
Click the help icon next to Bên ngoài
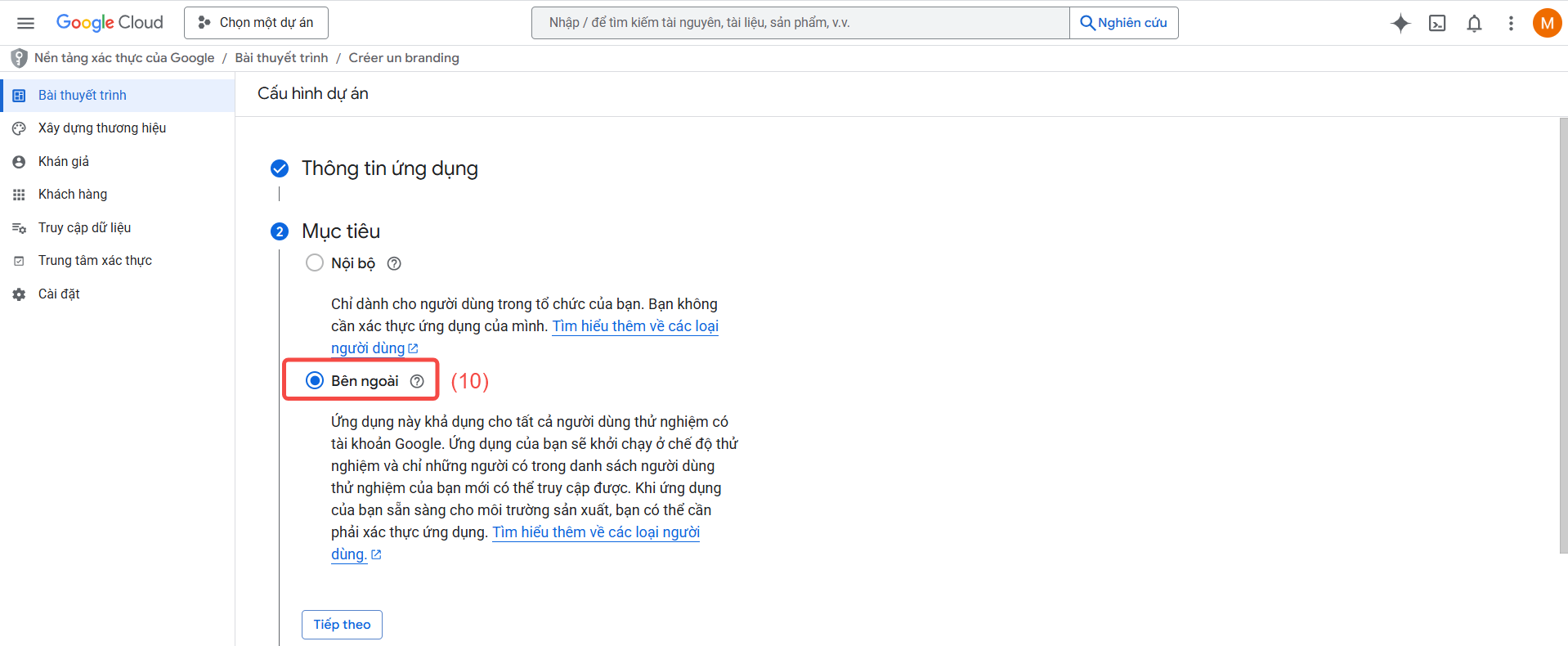(x=417, y=381)
